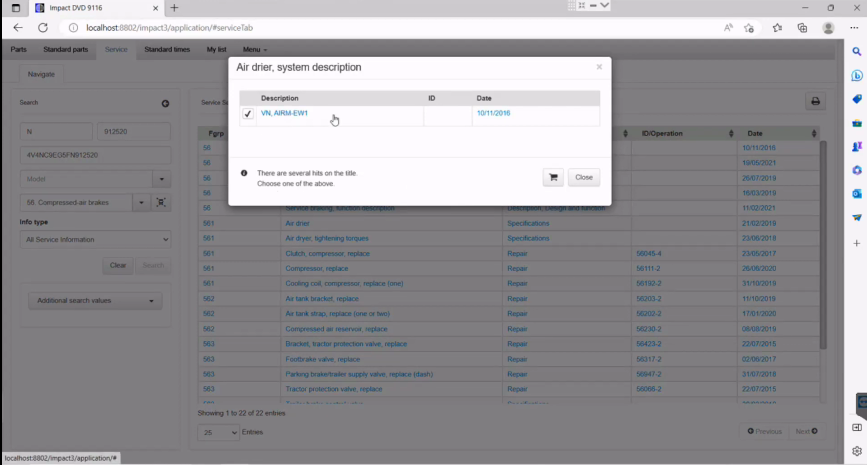This screenshot has height=465, width=867.
Task: Click the plus icon beside Search
Action: pos(165,103)
